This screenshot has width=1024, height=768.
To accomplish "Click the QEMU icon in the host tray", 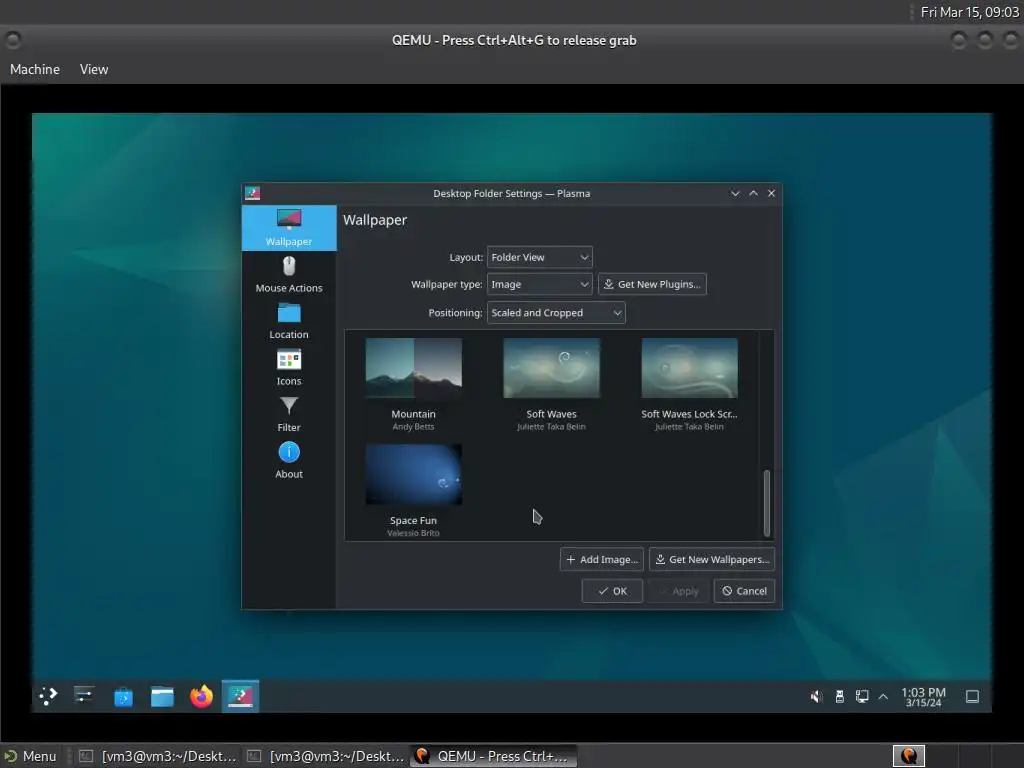I will coord(908,756).
